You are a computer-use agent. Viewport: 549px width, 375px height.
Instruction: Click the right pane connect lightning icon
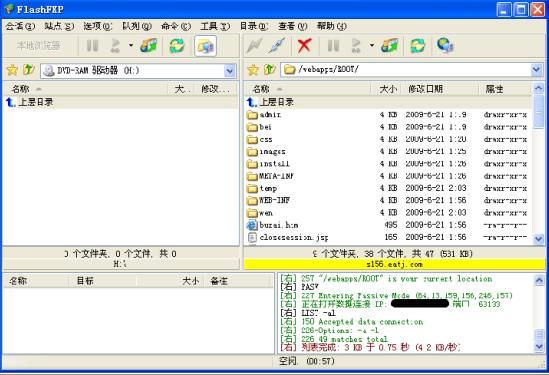(x=254, y=46)
